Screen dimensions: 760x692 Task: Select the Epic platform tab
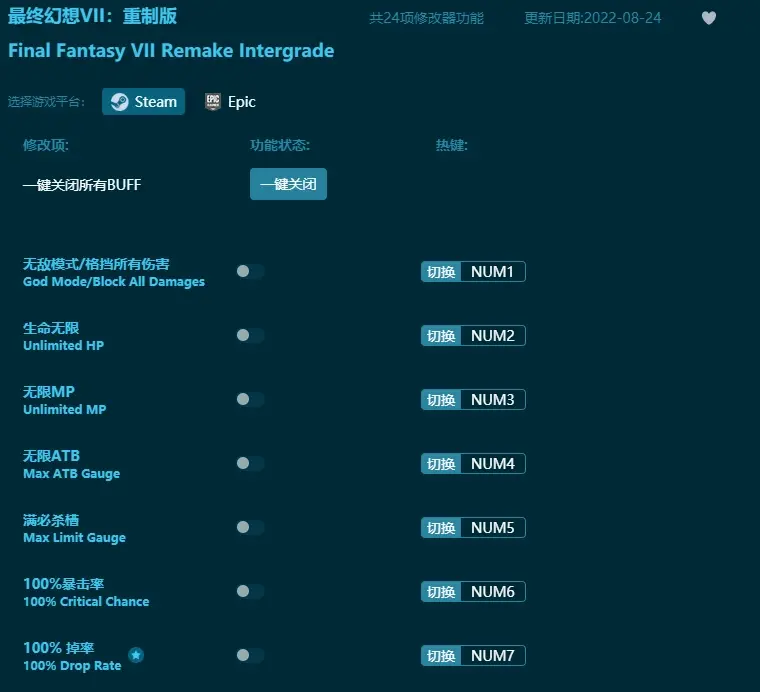coord(230,102)
